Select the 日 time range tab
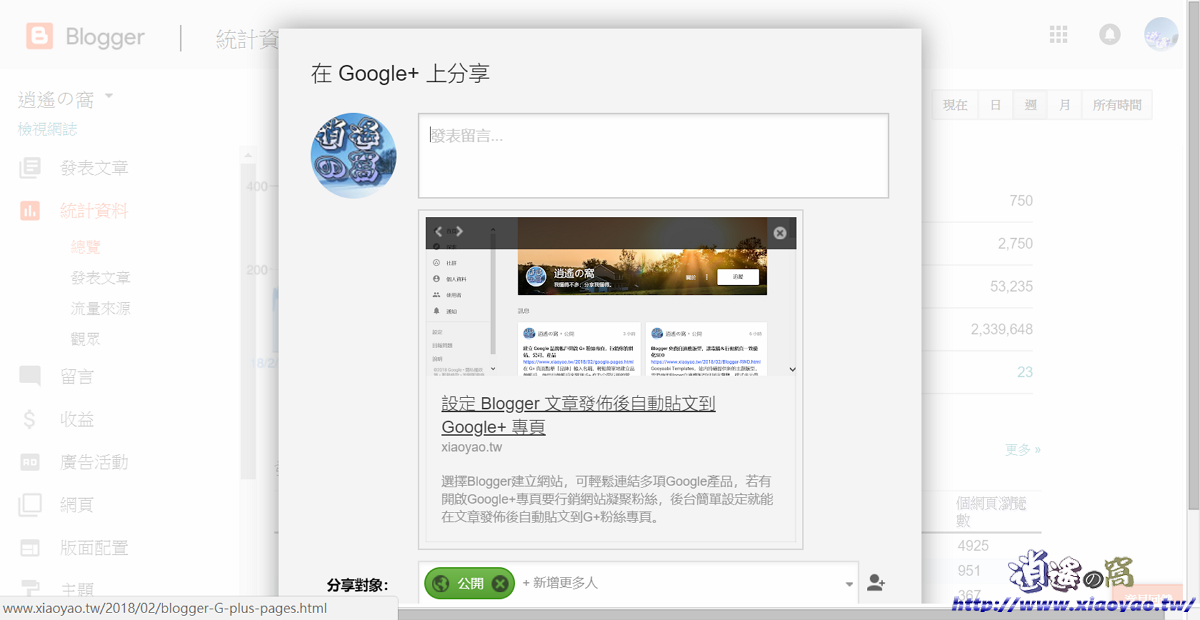1200x620 pixels. 995,105
